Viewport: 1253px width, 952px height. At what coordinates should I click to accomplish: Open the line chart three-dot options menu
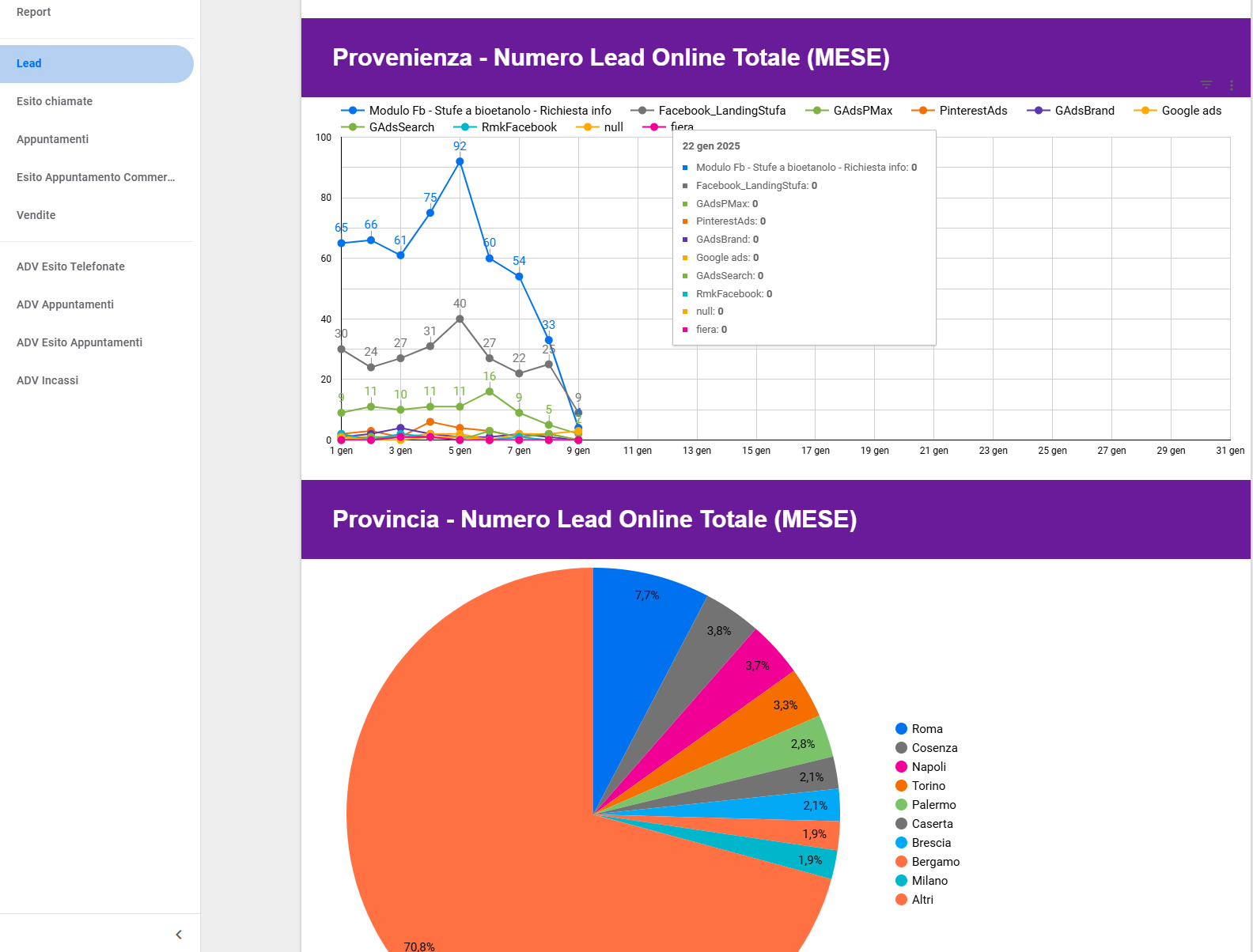pyautogui.click(x=1232, y=85)
